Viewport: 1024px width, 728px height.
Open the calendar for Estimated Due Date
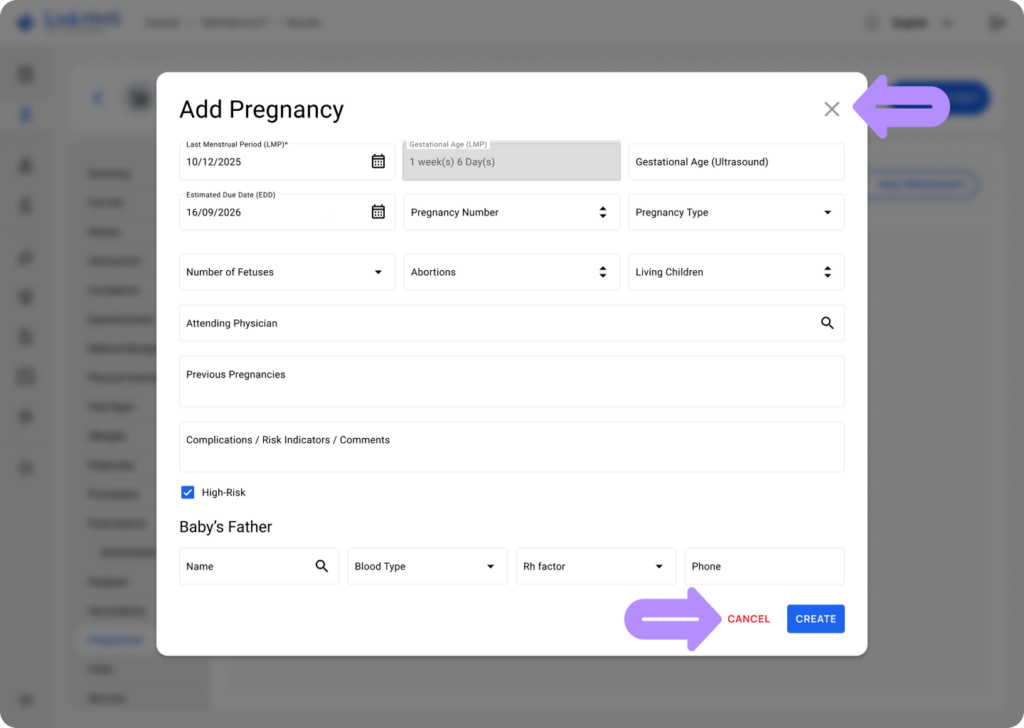pyautogui.click(x=378, y=212)
